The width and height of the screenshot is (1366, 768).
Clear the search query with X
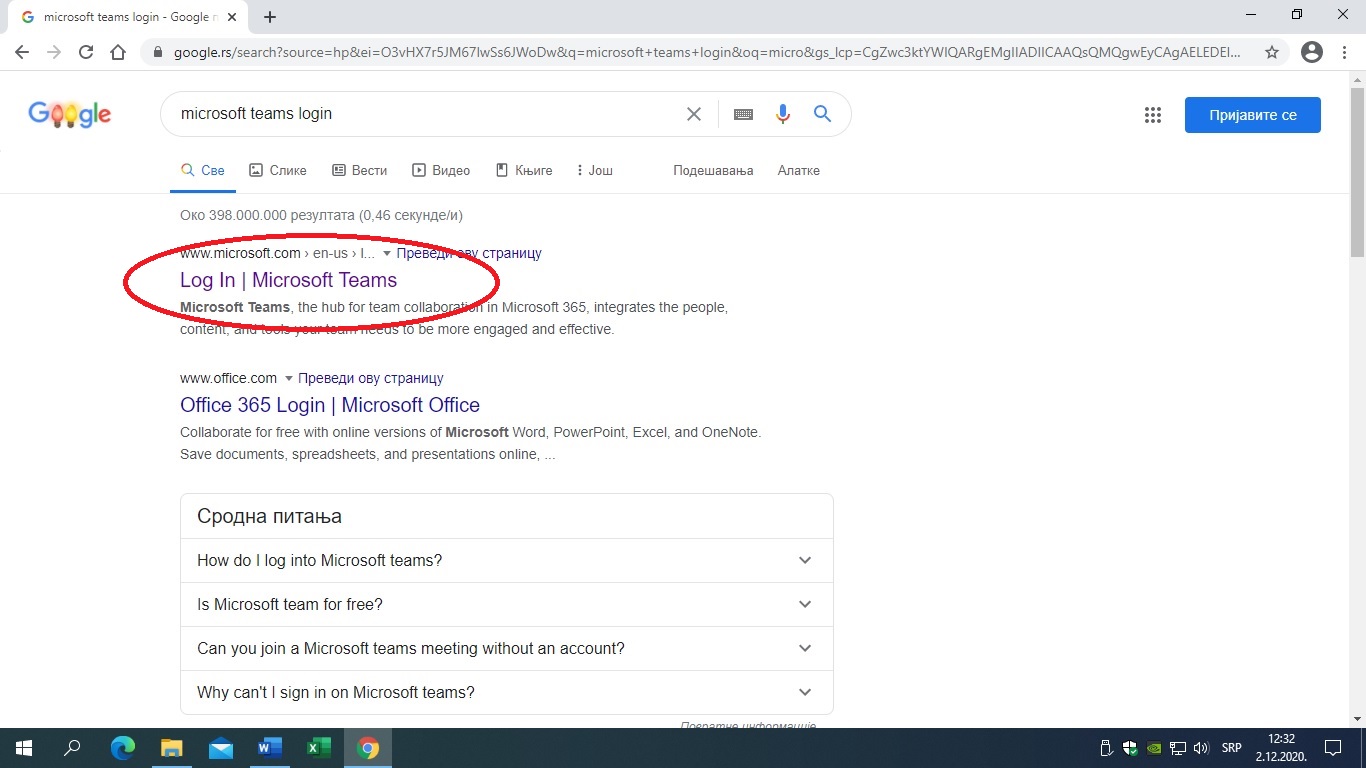(x=693, y=114)
